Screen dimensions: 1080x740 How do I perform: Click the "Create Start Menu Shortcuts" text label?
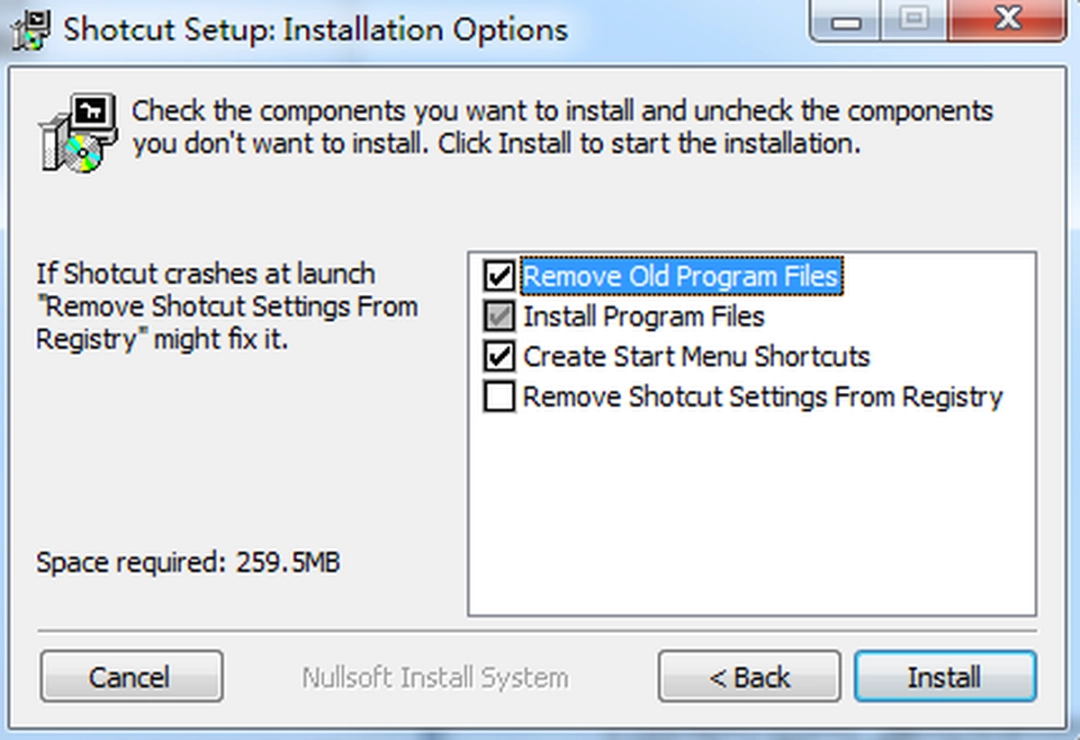pos(696,357)
